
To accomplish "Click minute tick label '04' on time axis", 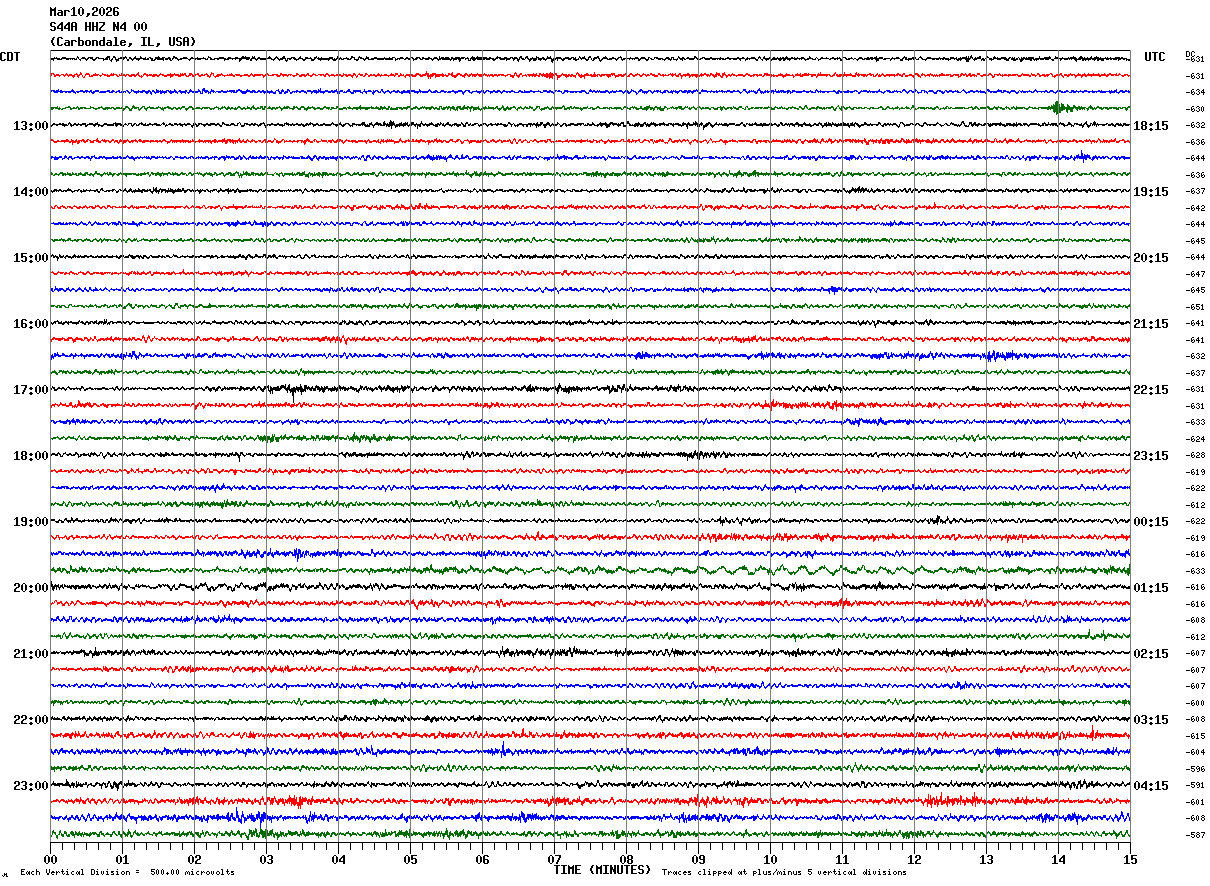I will tap(338, 859).
